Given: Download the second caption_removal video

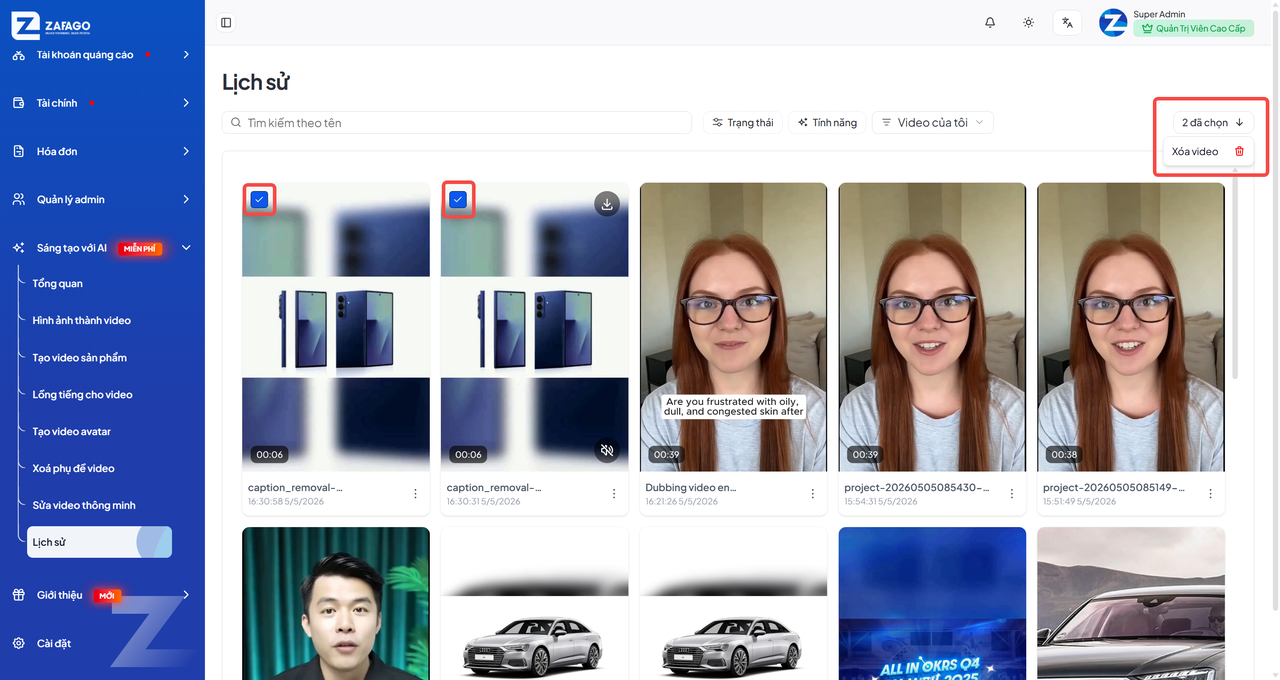Looking at the screenshot, I should tap(606, 204).
